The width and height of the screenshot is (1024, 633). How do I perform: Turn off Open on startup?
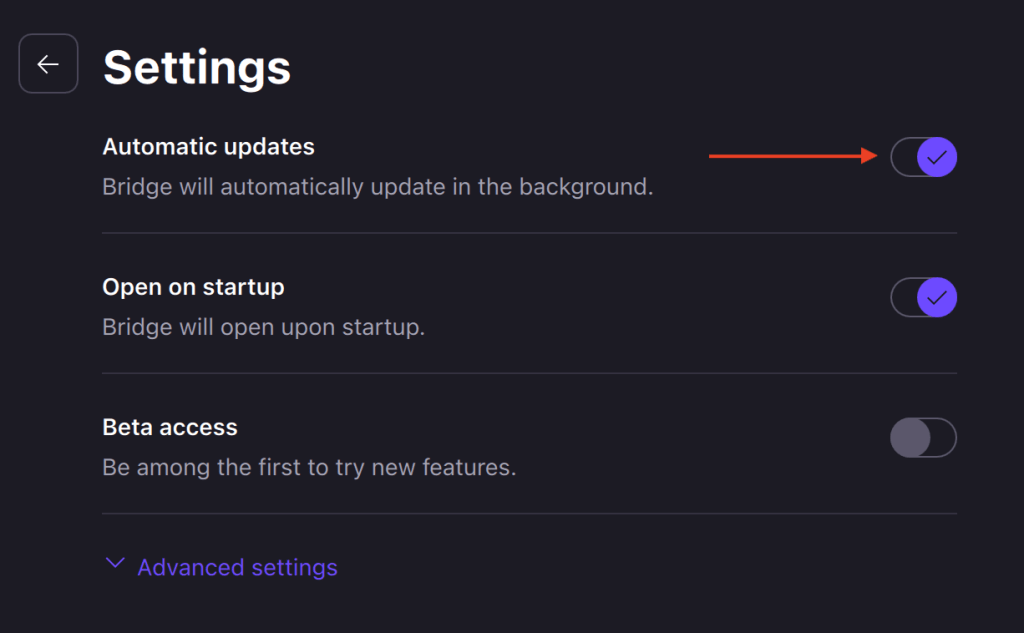(x=923, y=297)
